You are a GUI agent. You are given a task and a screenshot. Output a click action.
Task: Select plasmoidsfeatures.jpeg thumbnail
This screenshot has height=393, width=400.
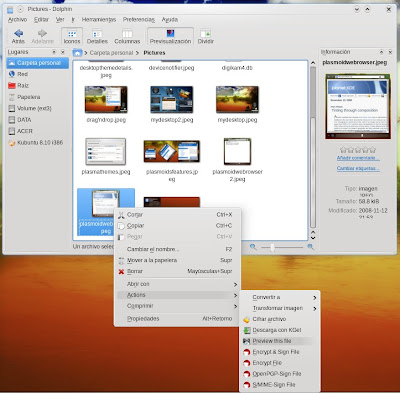[x=172, y=151]
